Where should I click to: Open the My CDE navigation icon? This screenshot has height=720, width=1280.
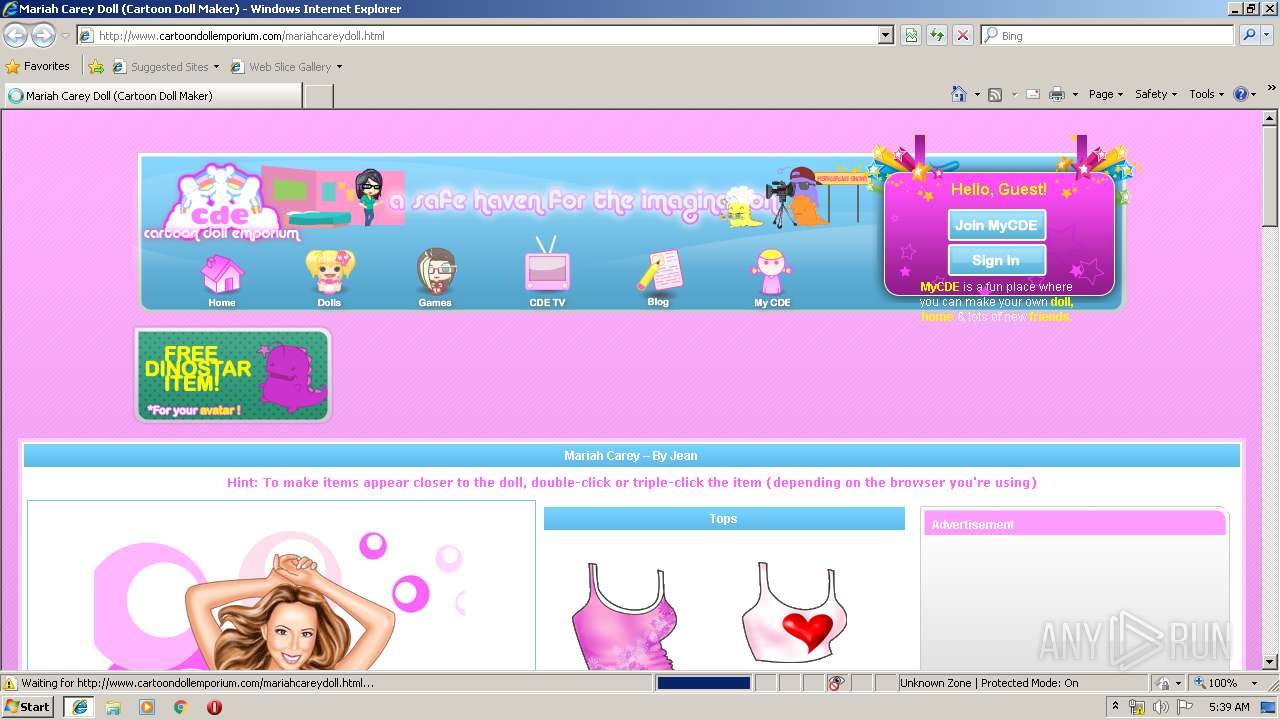772,279
